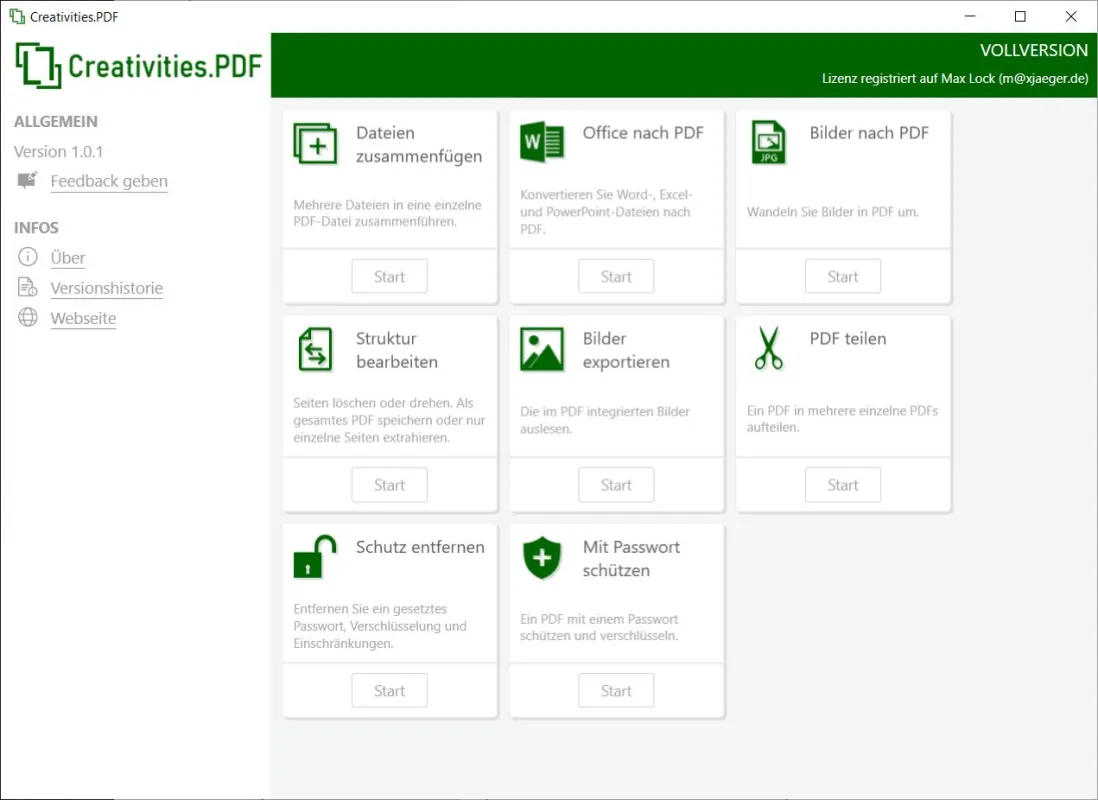Click the Struktur bearbeiten page-swap icon

click(315, 349)
